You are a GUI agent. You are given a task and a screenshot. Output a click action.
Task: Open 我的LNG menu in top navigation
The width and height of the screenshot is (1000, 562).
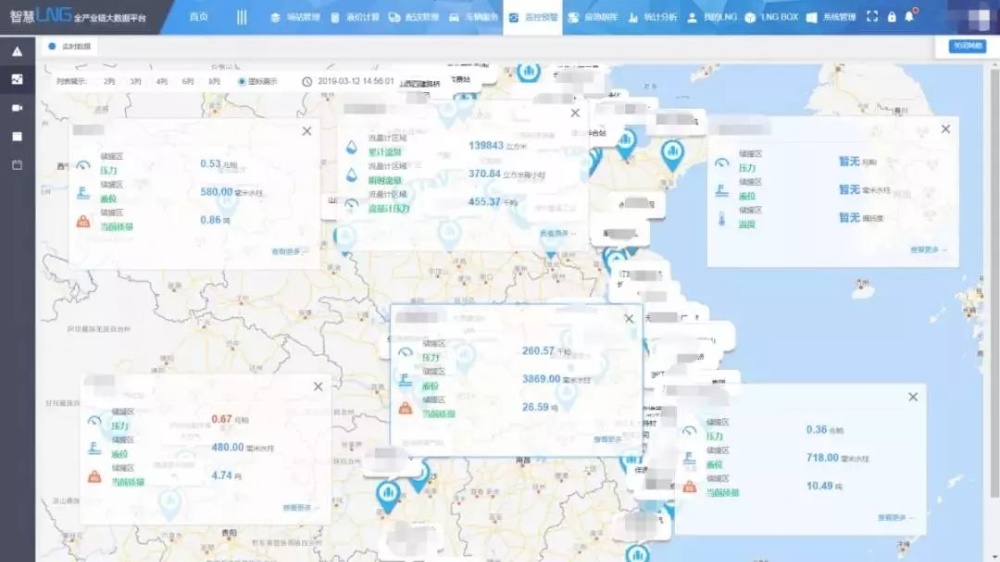[712, 17]
